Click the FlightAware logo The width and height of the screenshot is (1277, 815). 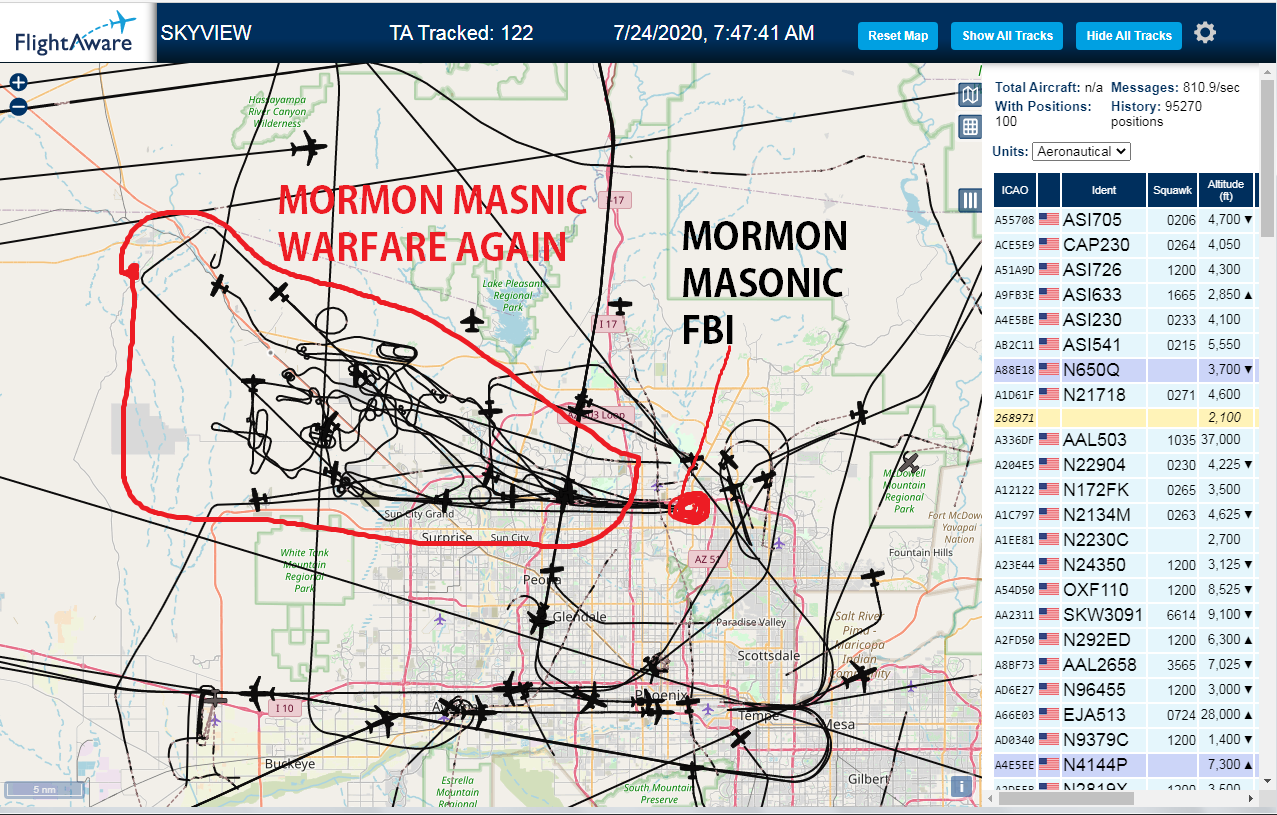tap(77, 32)
